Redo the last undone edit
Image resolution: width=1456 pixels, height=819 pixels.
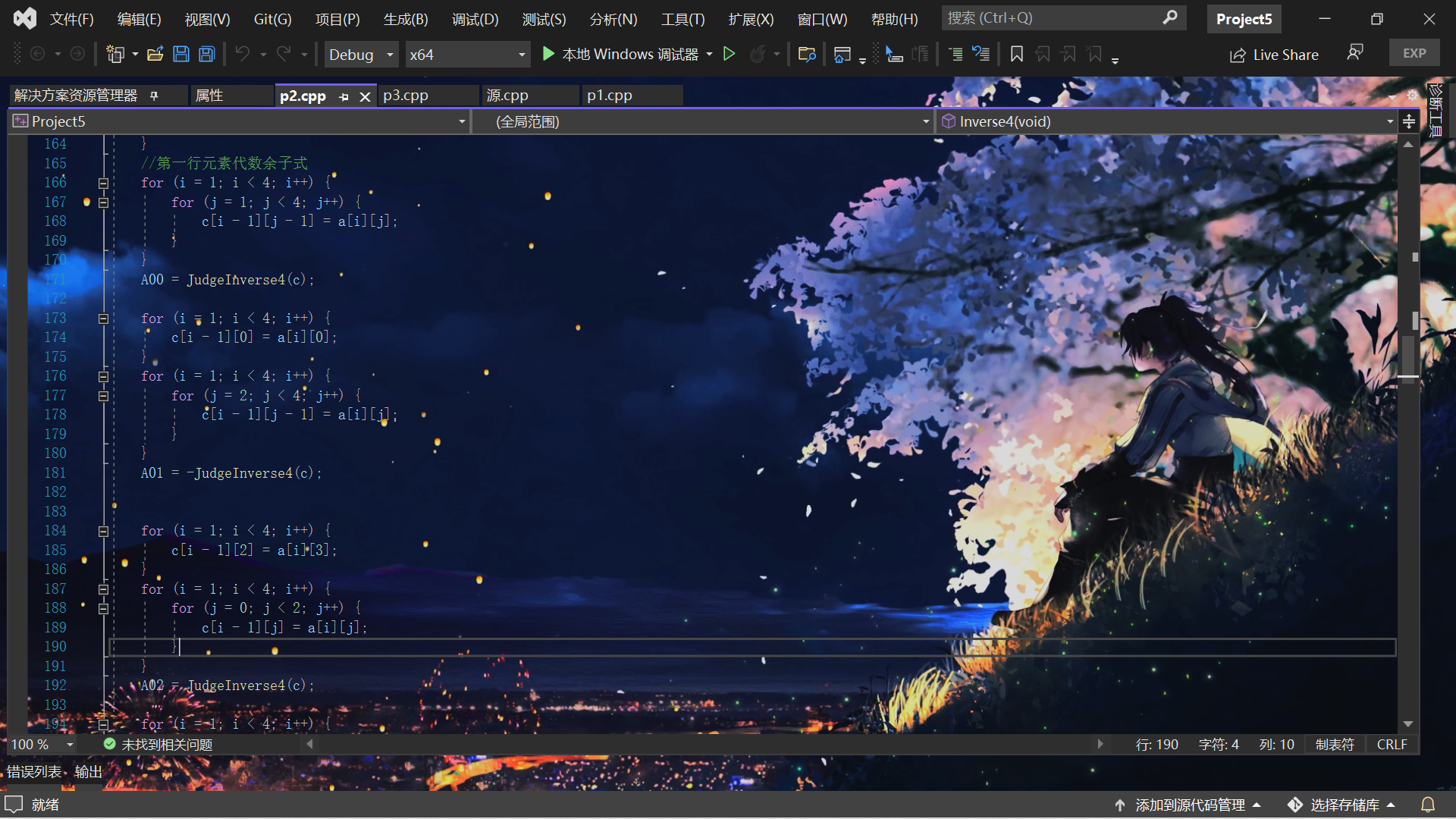284,54
